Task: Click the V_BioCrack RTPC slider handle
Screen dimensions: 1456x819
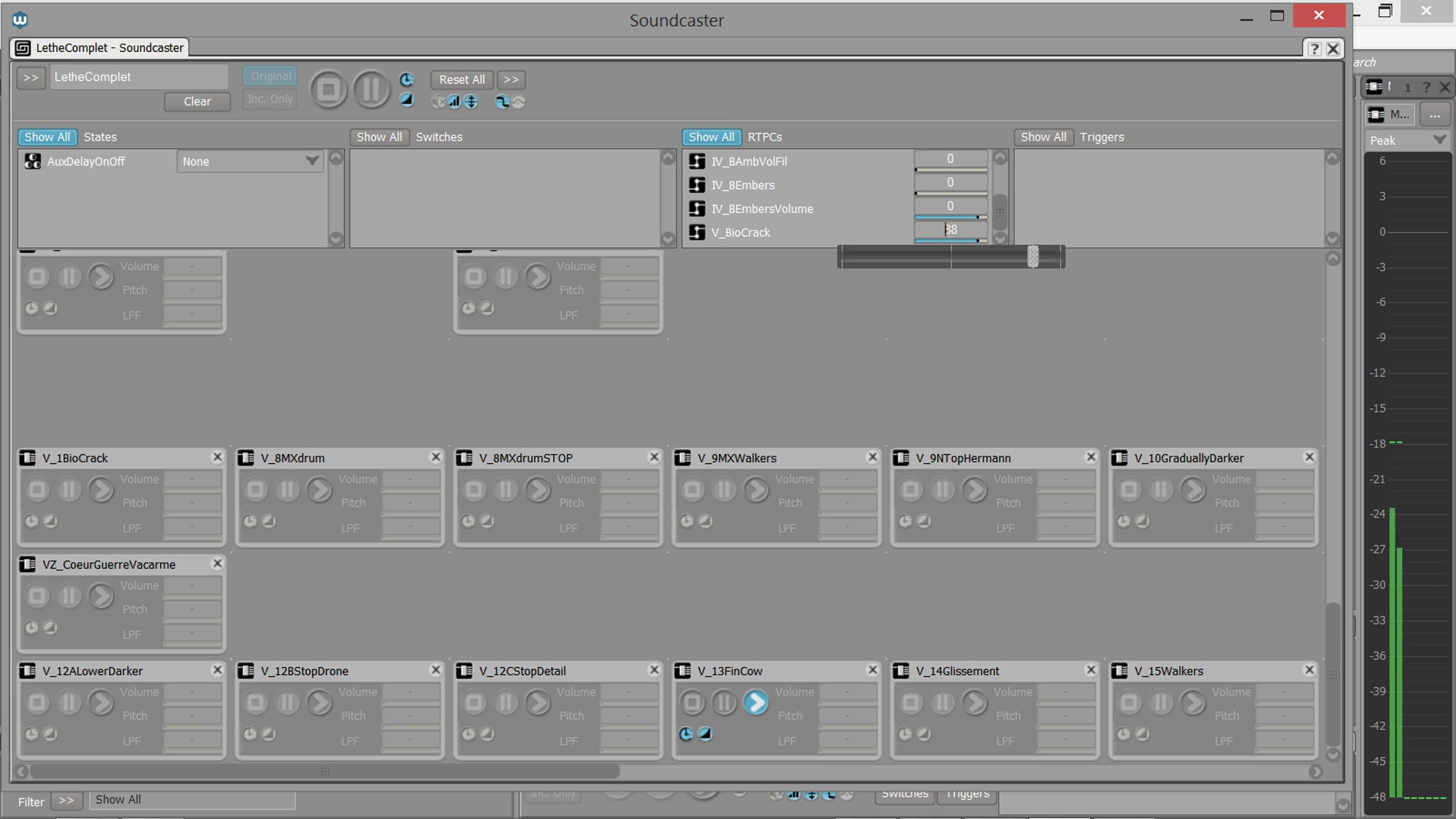Action: point(1033,257)
